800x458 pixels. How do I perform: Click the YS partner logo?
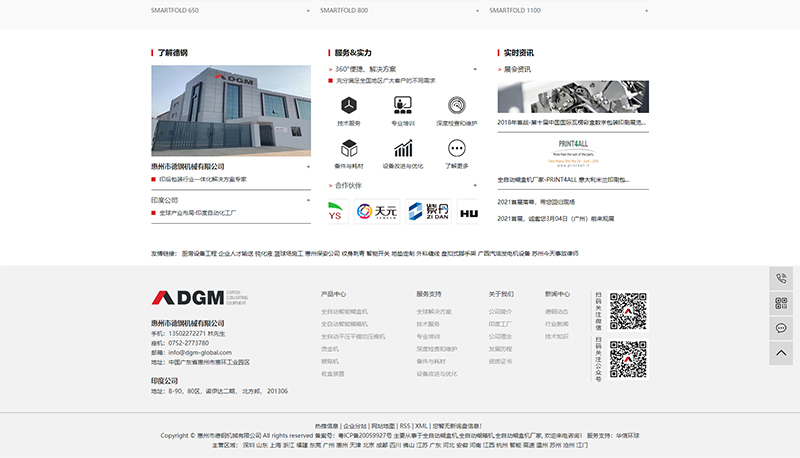pyautogui.click(x=337, y=211)
